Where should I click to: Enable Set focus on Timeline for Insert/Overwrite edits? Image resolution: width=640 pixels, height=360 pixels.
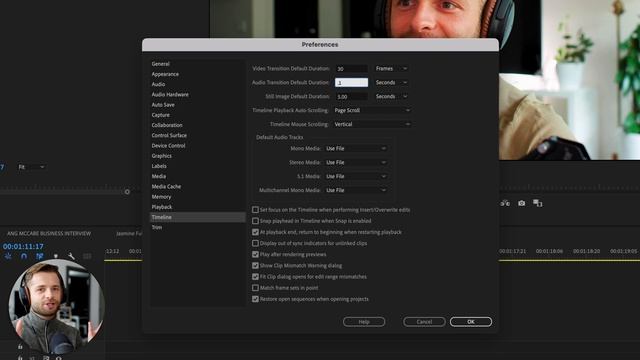pos(256,210)
